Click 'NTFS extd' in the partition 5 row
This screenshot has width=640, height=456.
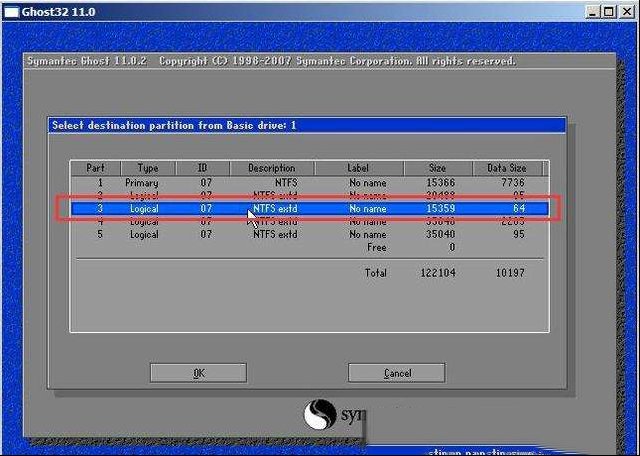click(275, 234)
